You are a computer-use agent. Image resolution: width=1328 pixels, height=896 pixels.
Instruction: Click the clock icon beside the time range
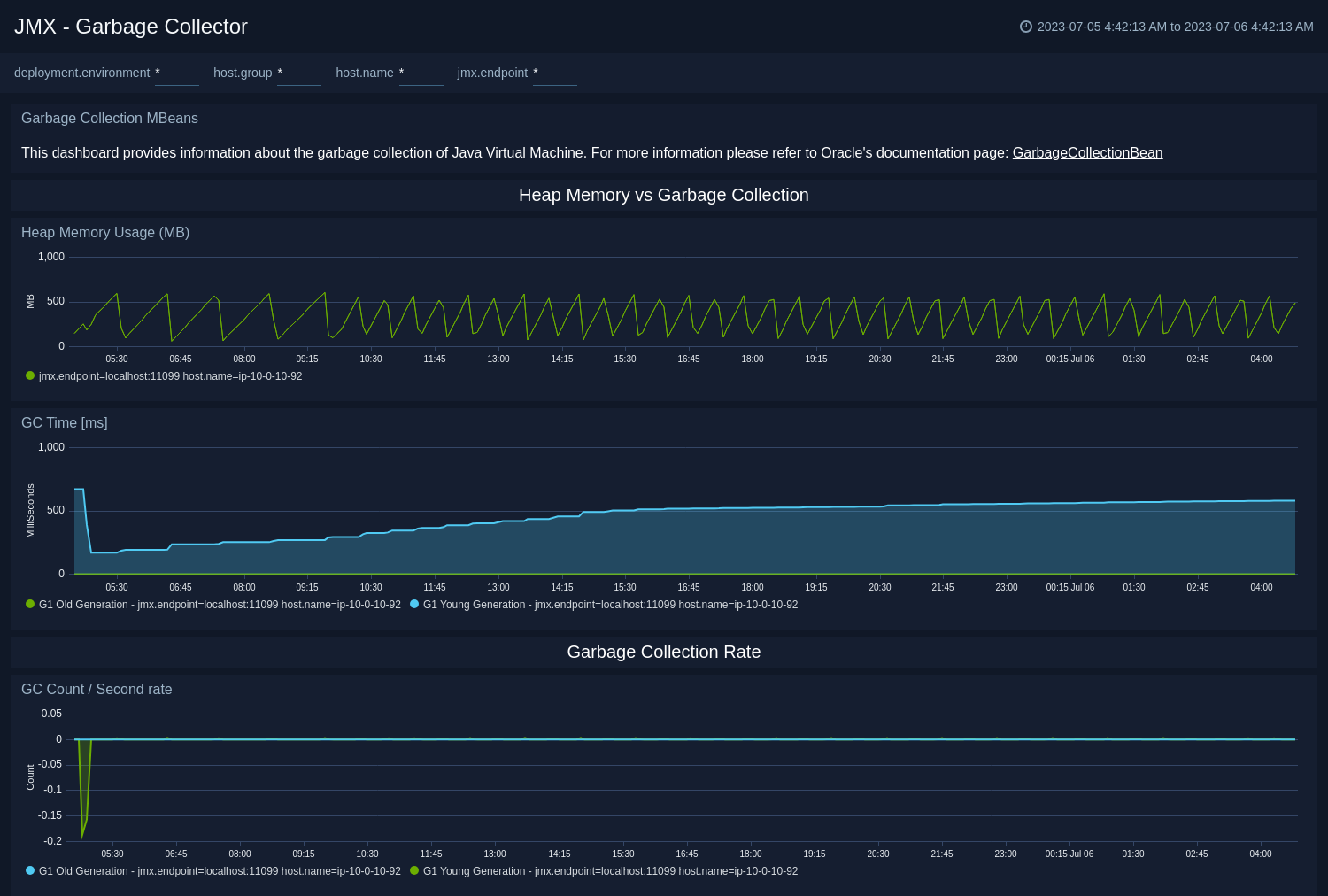click(x=1026, y=27)
